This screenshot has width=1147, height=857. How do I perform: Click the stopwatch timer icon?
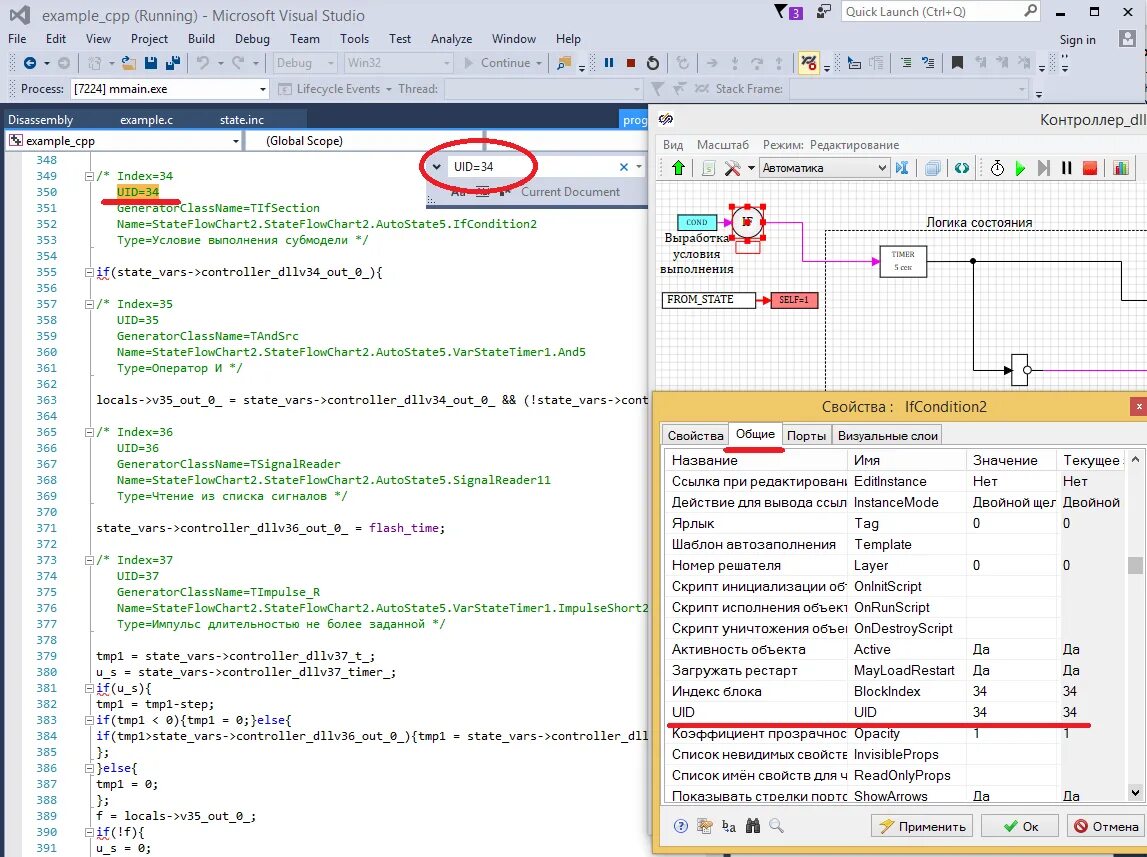[997, 168]
